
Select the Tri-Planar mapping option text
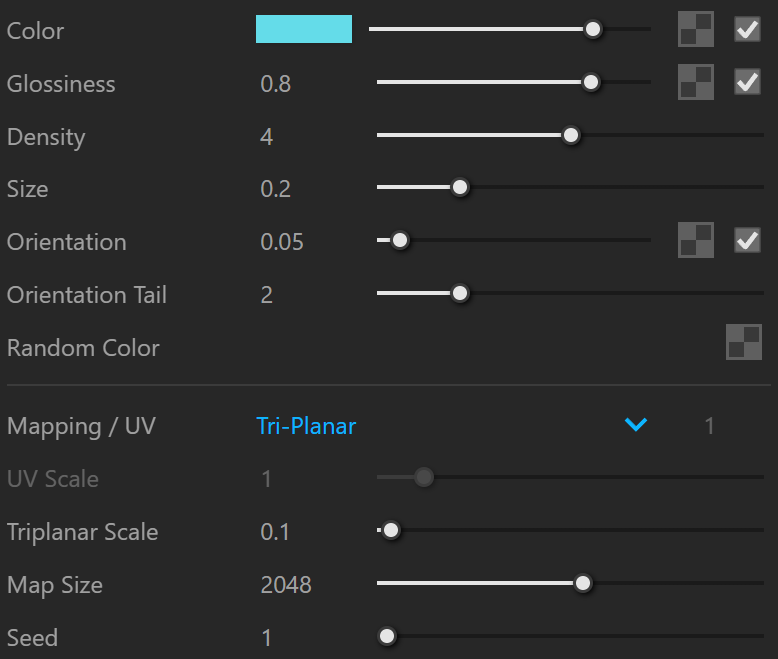pyautogui.click(x=306, y=426)
